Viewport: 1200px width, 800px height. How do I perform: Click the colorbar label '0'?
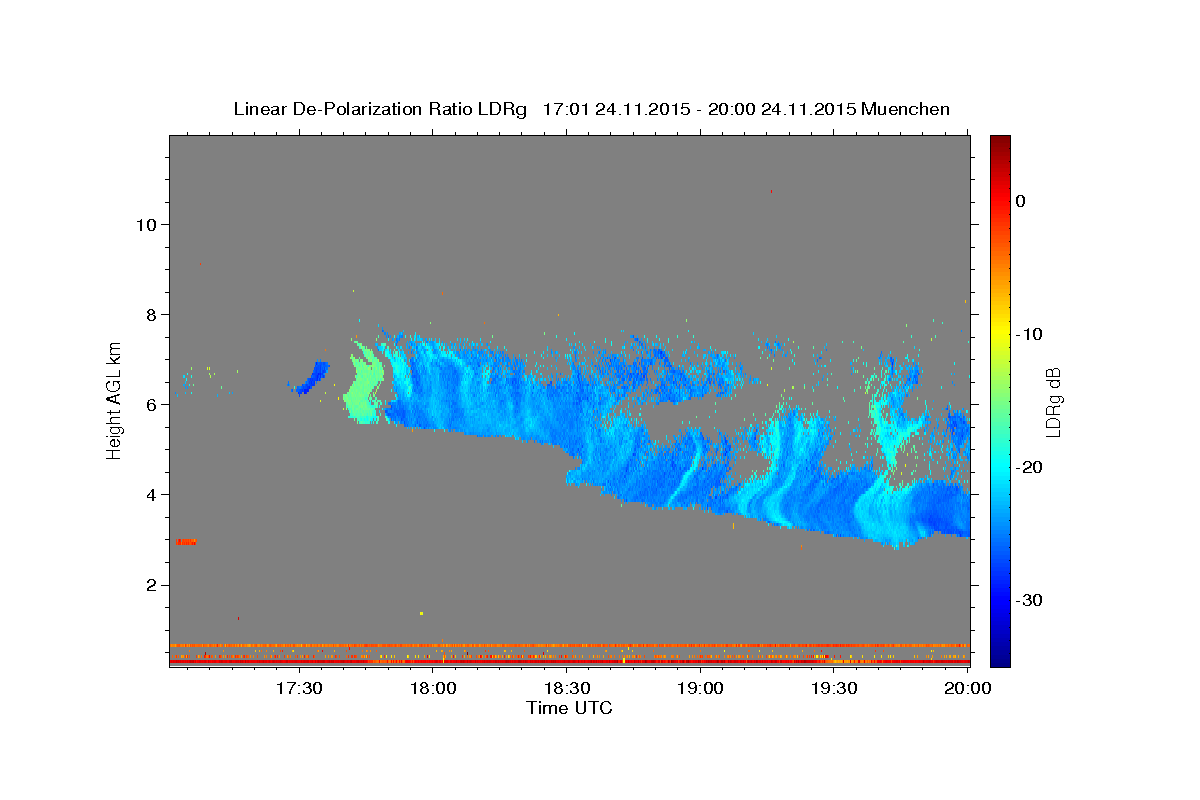coord(1021,201)
